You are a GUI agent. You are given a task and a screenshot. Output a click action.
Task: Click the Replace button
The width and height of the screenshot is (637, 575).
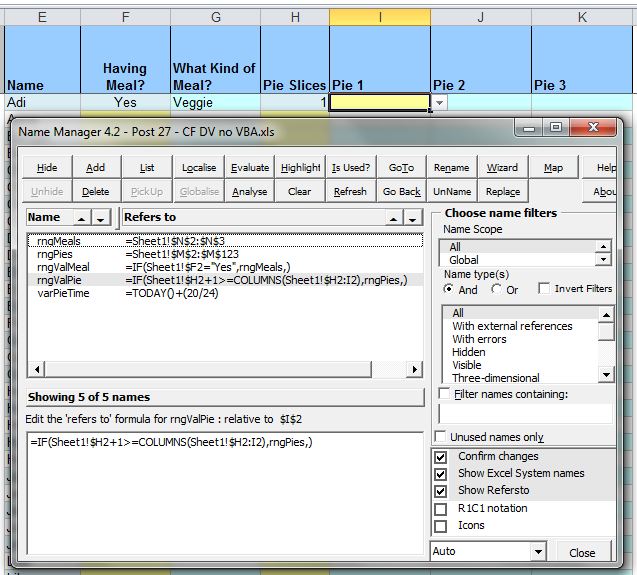[x=503, y=191]
